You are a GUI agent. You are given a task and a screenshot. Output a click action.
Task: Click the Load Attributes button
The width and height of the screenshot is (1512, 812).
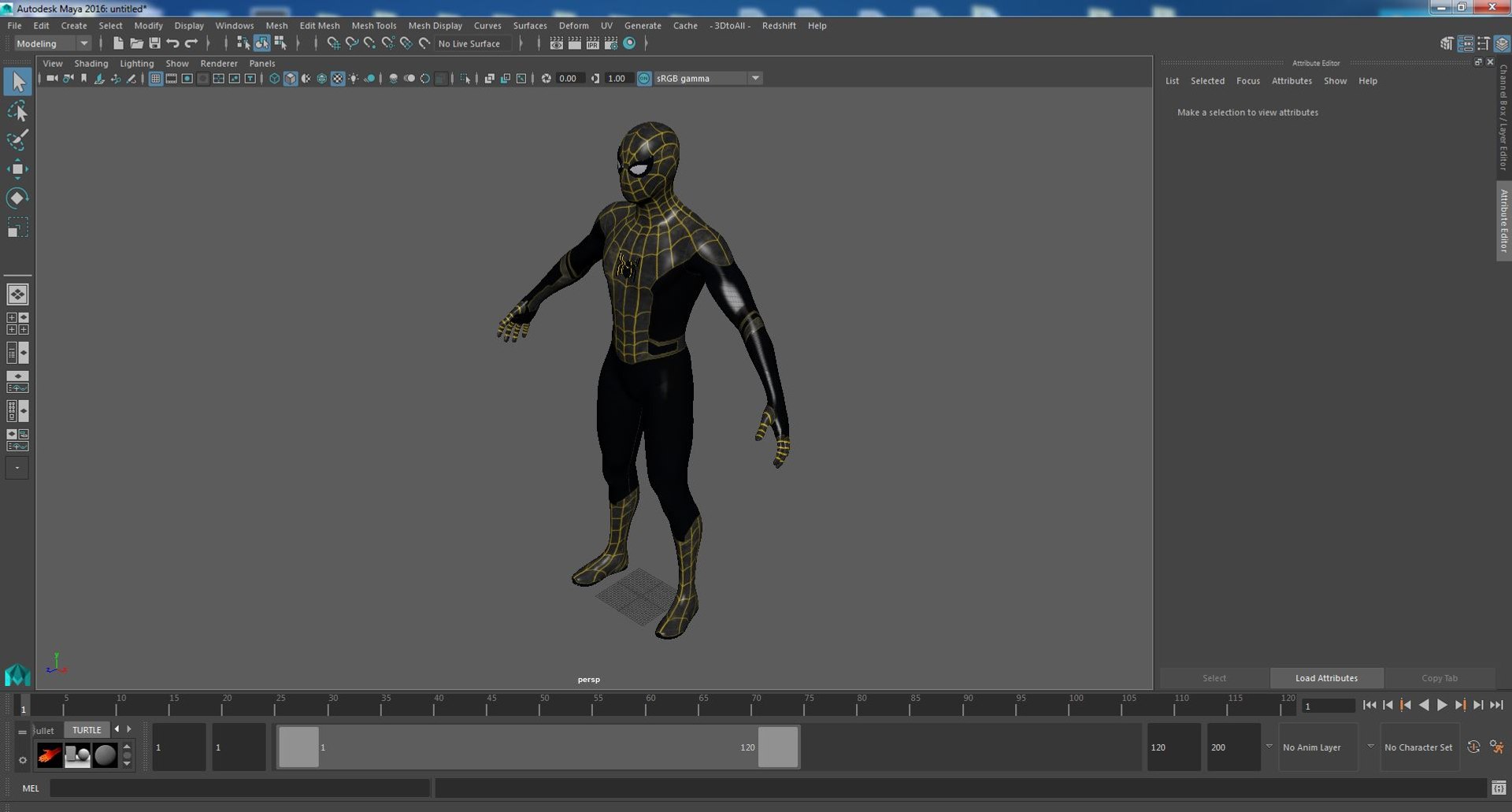point(1326,678)
